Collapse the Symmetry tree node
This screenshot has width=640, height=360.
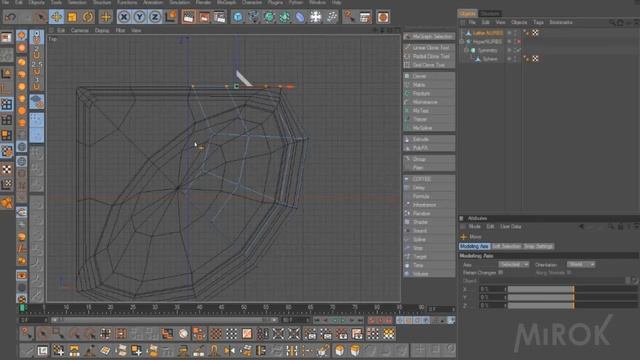(466, 50)
